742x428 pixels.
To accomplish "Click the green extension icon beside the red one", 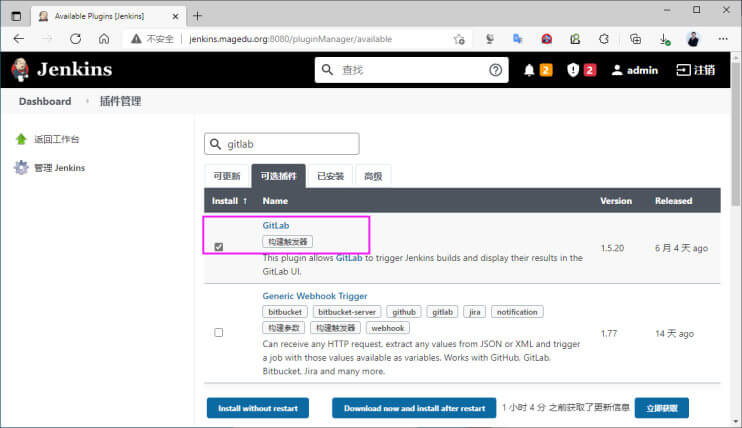I will click(575, 39).
